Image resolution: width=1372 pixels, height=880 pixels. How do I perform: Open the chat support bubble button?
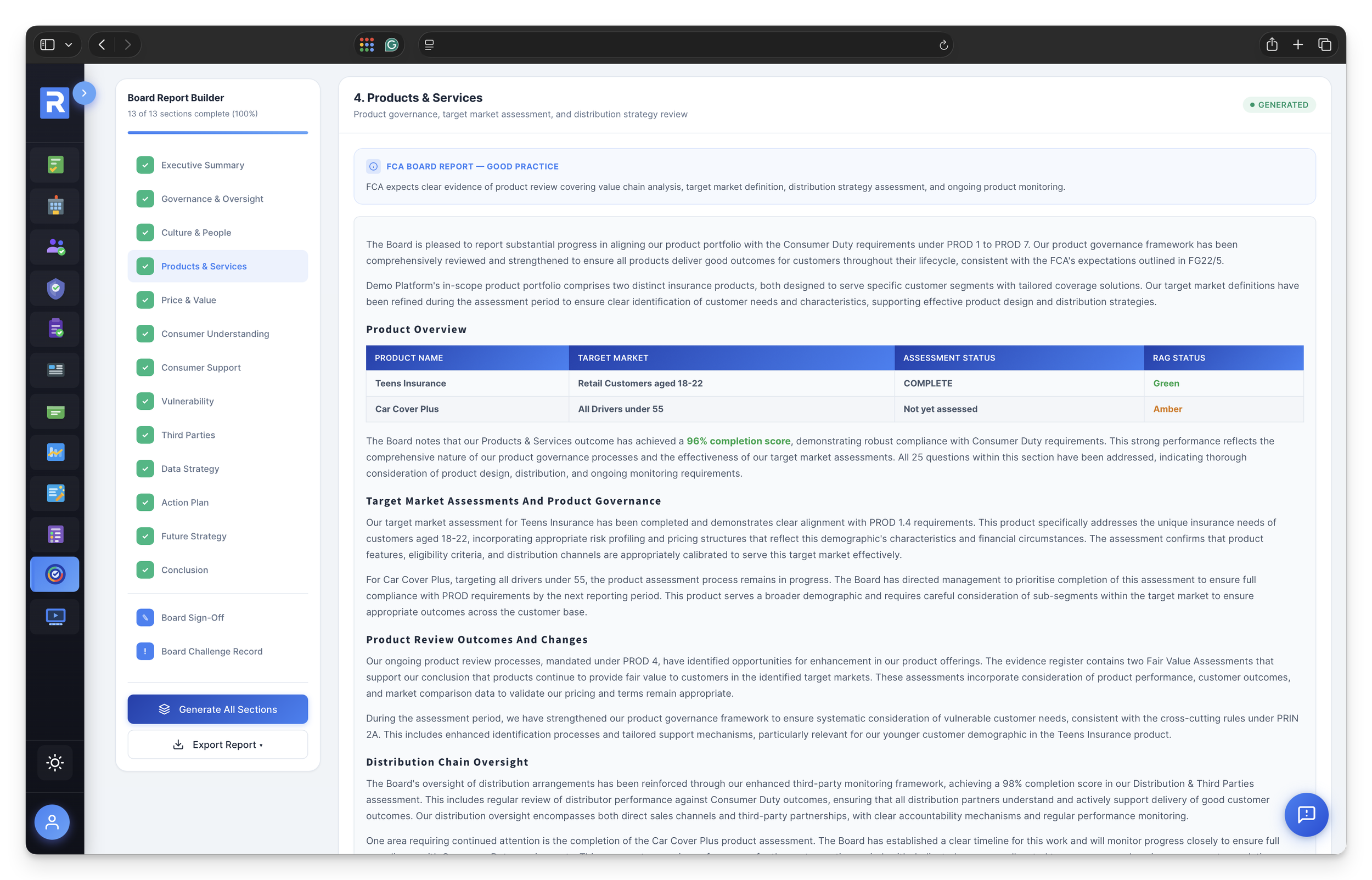click(1306, 814)
